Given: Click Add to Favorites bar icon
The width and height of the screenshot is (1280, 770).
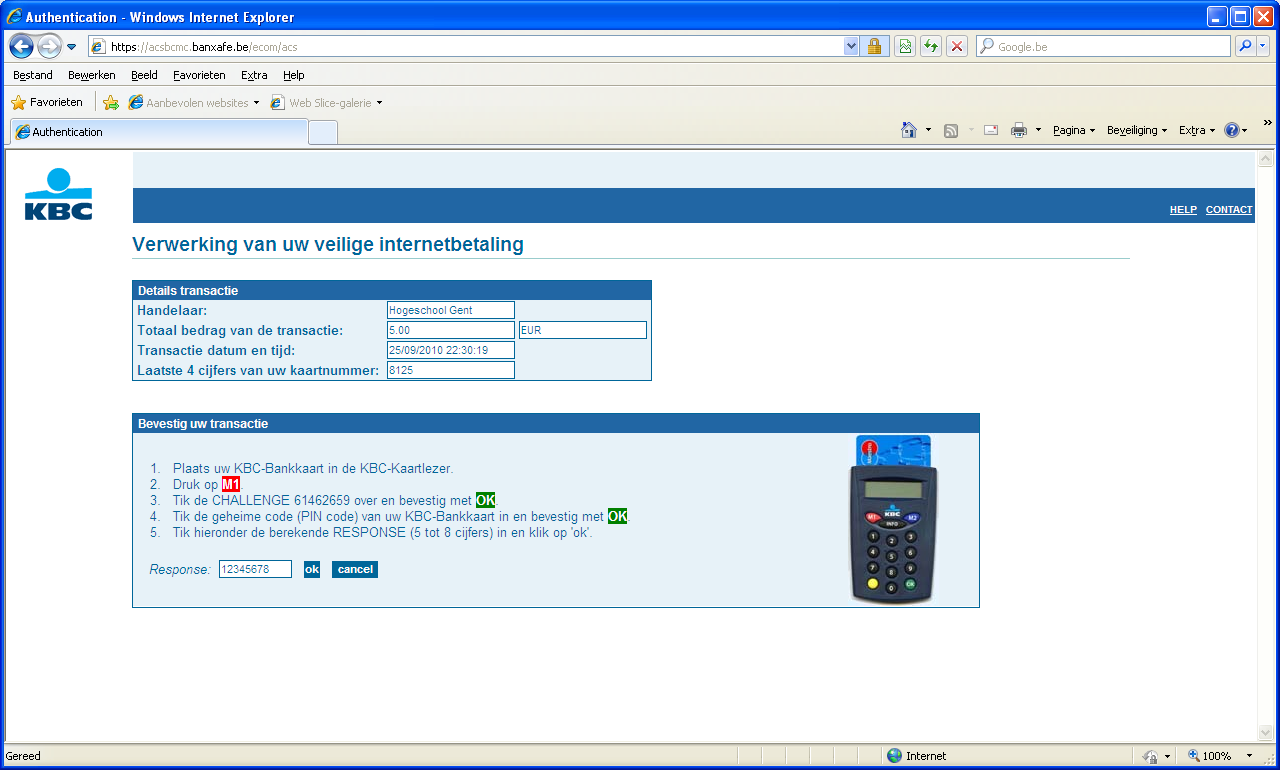Looking at the screenshot, I should pyautogui.click(x=111, y=102).
